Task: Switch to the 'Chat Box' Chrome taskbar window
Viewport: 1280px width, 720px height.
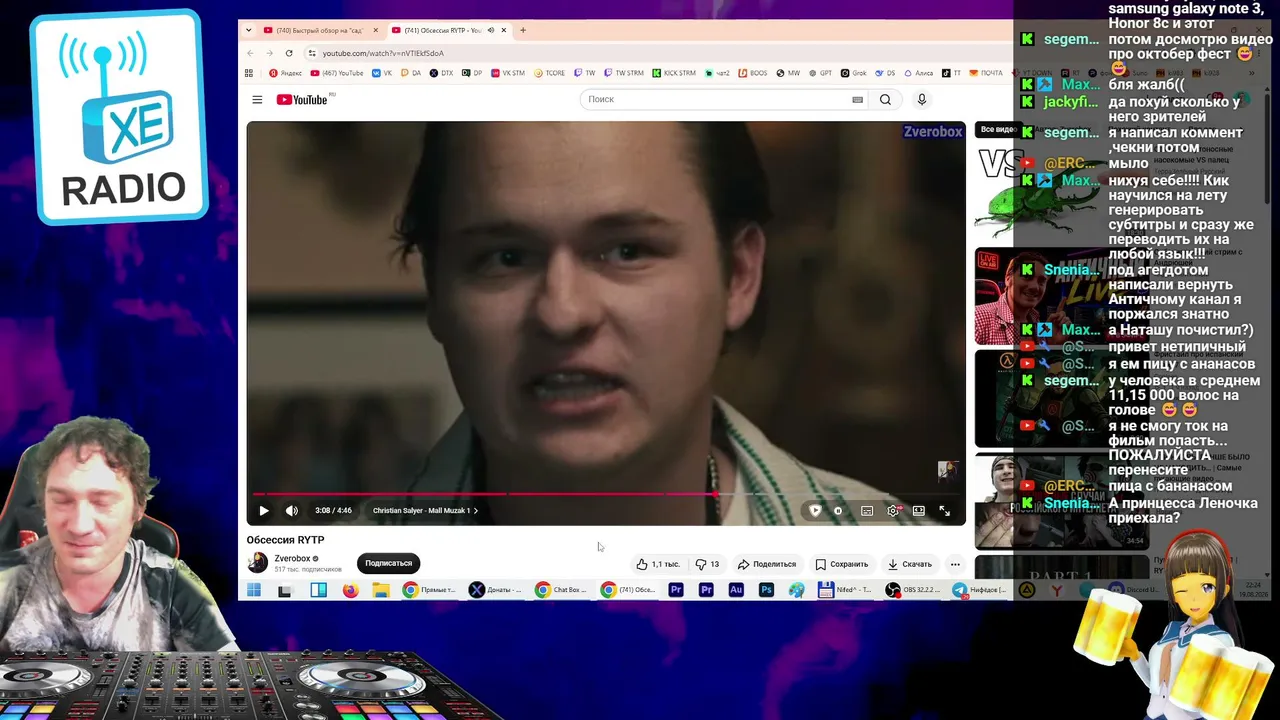Action: (561, 590)
